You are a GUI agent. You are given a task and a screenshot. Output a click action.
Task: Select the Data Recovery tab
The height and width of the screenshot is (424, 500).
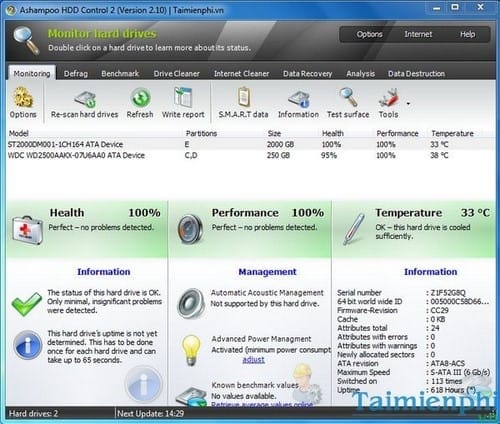307,74
